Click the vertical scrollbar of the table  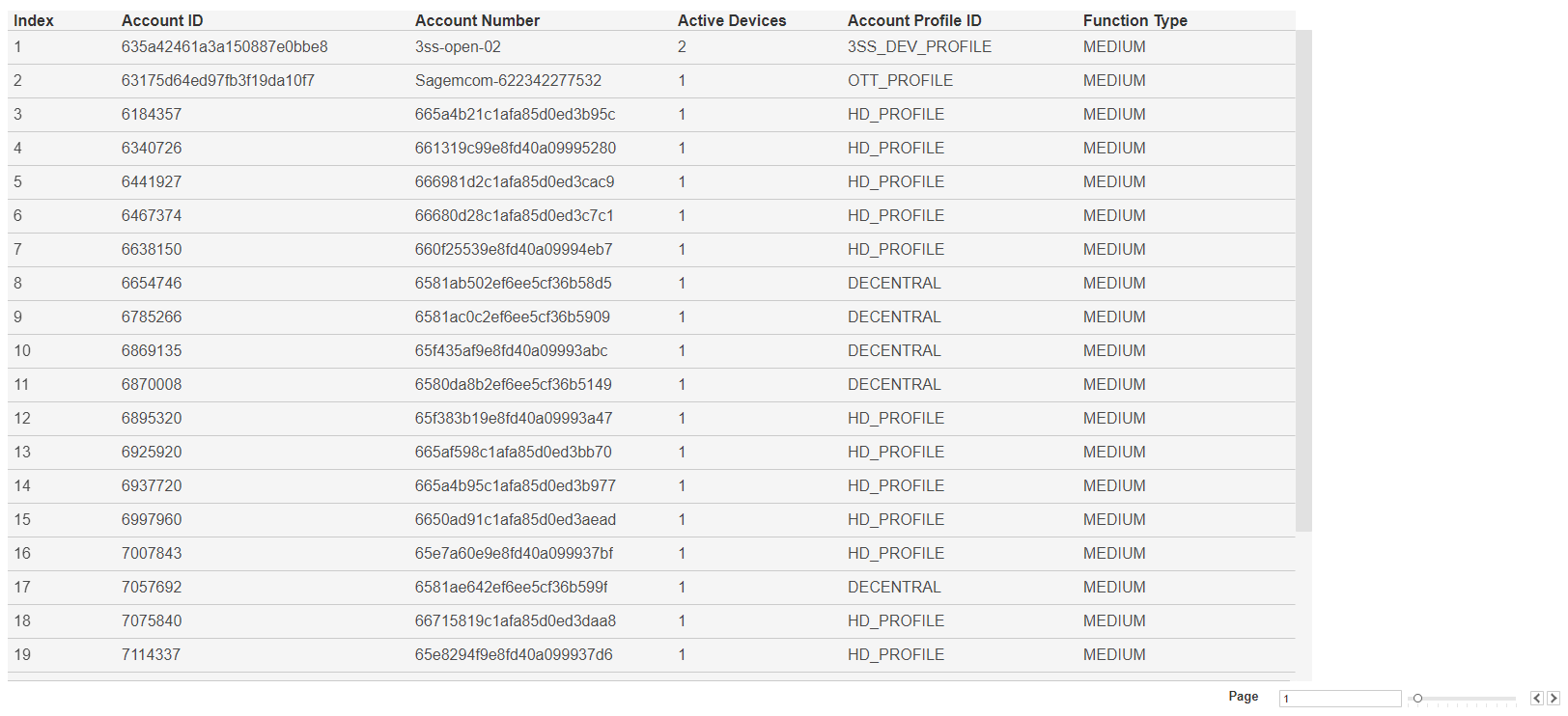pyautogui.click(x=1303, y=280)
